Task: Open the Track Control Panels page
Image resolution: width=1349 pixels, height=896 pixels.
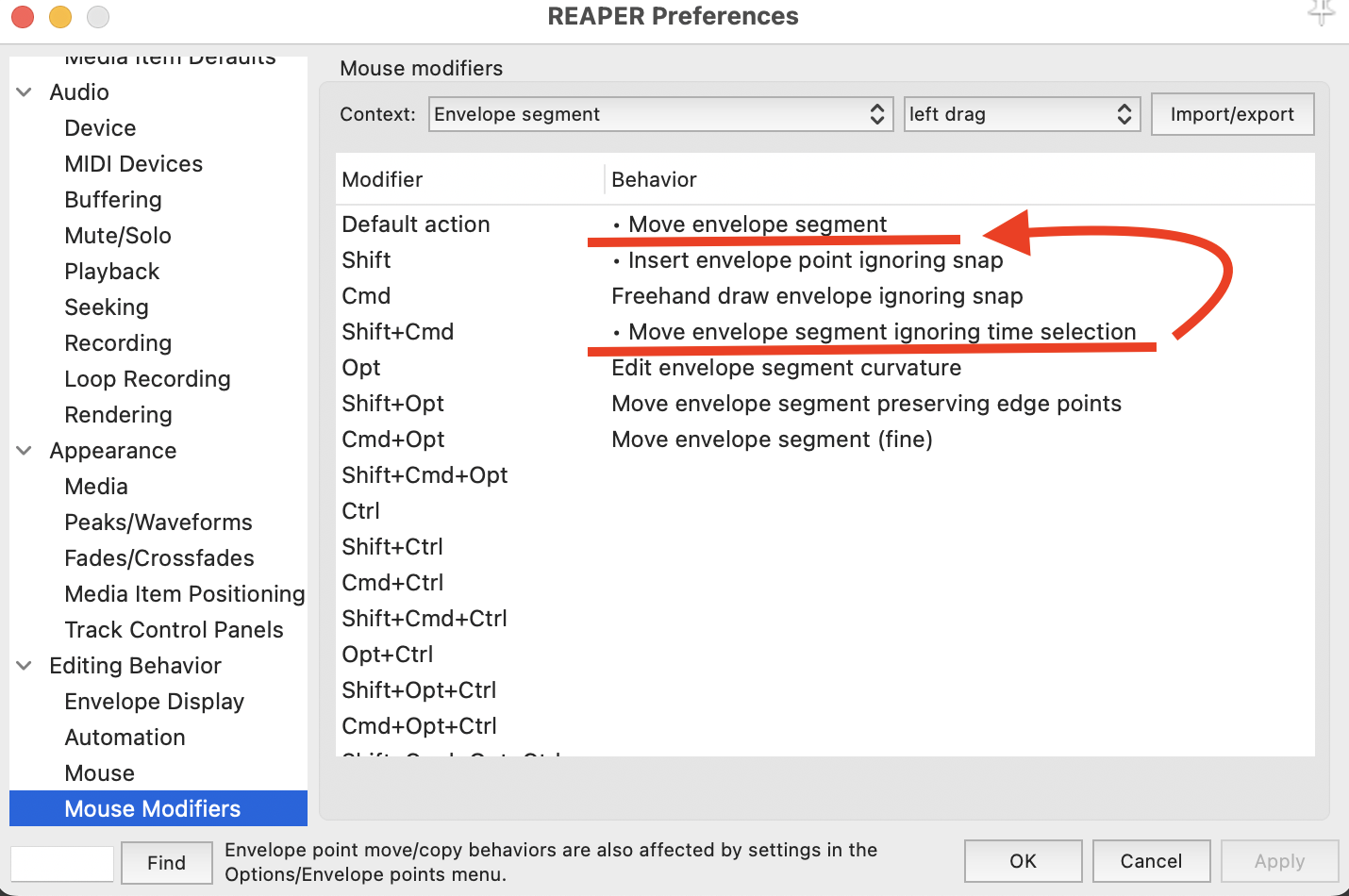Action: pyautogui.click(x=174, y=630)
